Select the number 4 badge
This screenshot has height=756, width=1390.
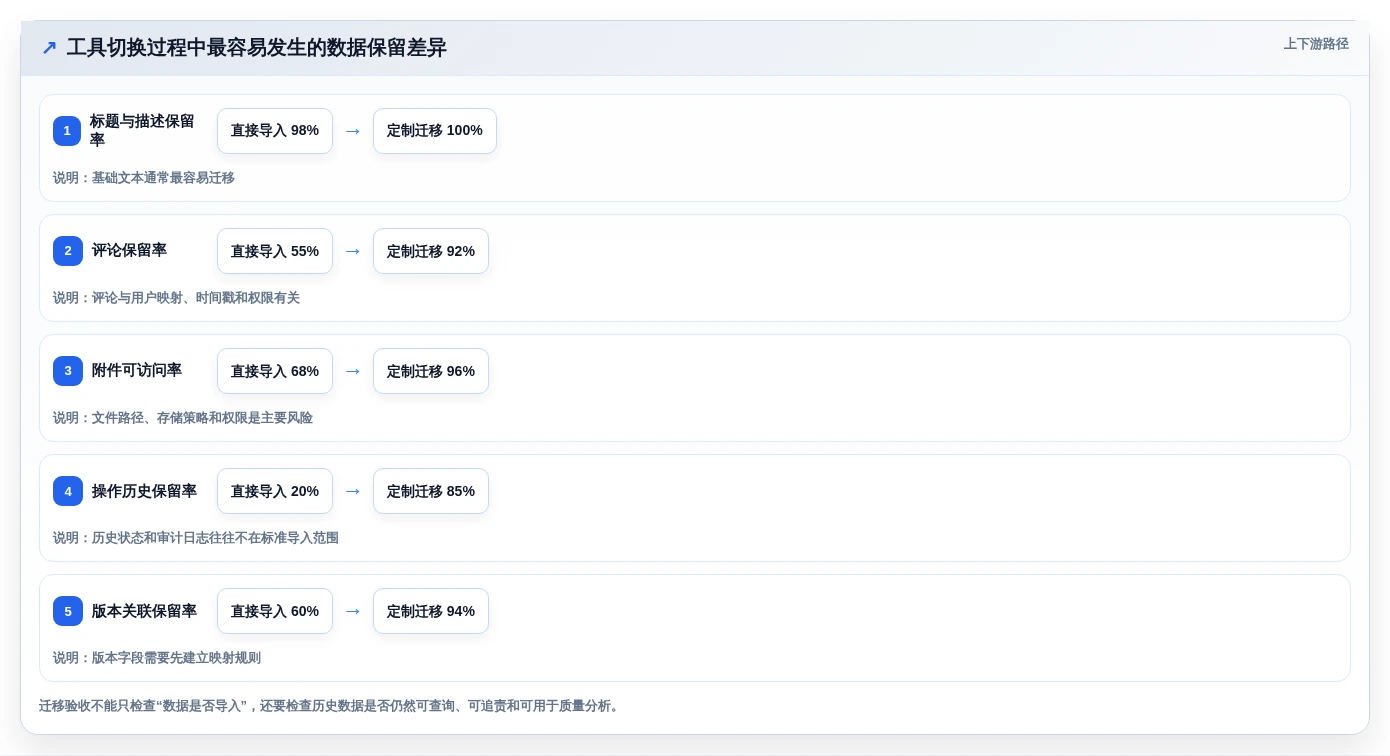pyautogui.click(x=68, y=491)
